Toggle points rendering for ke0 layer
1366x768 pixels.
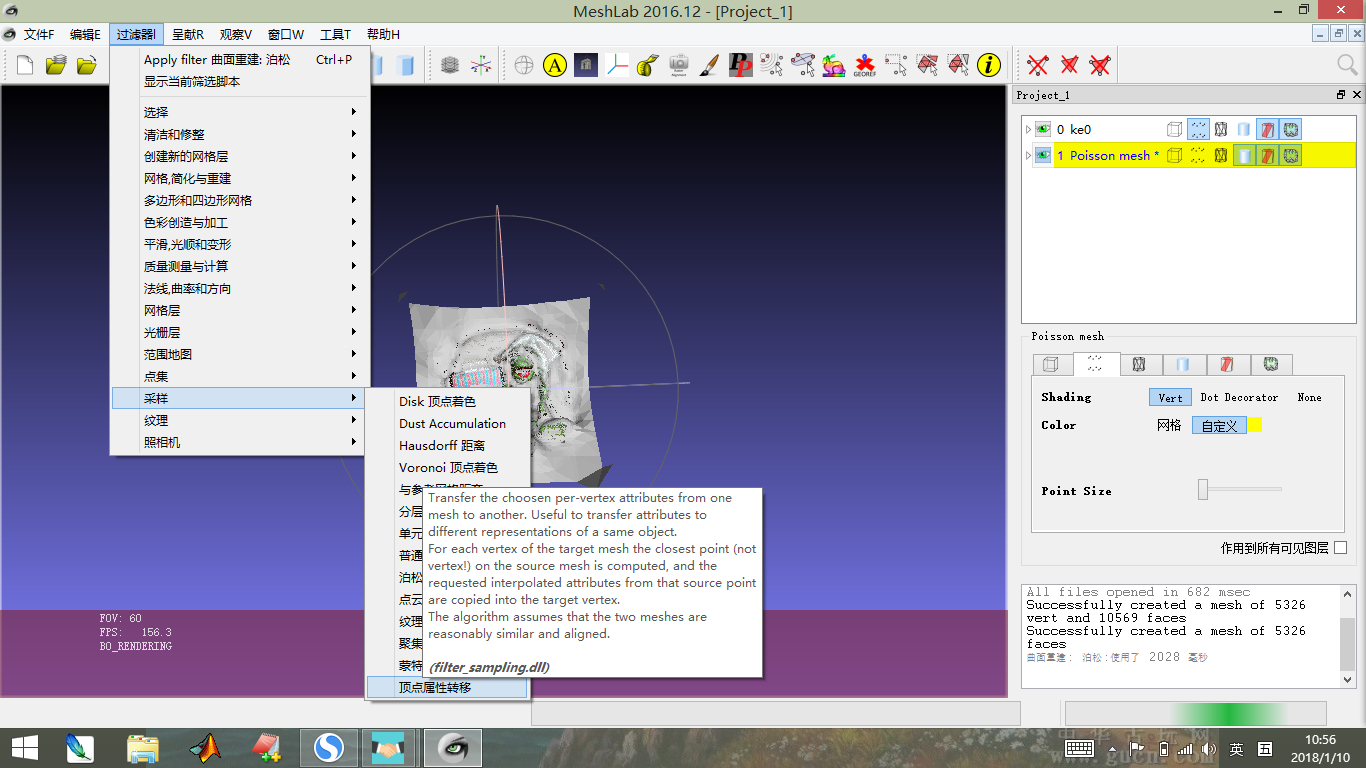point(1198,129)
